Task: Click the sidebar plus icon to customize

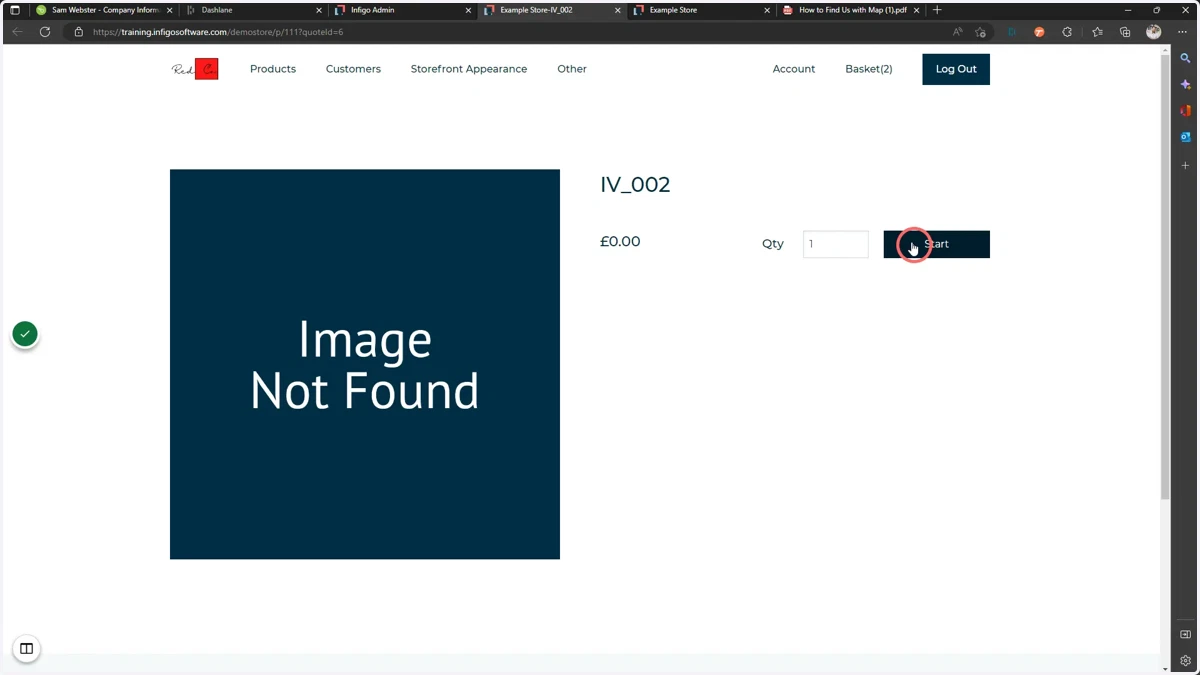Action: point(1186,165)
